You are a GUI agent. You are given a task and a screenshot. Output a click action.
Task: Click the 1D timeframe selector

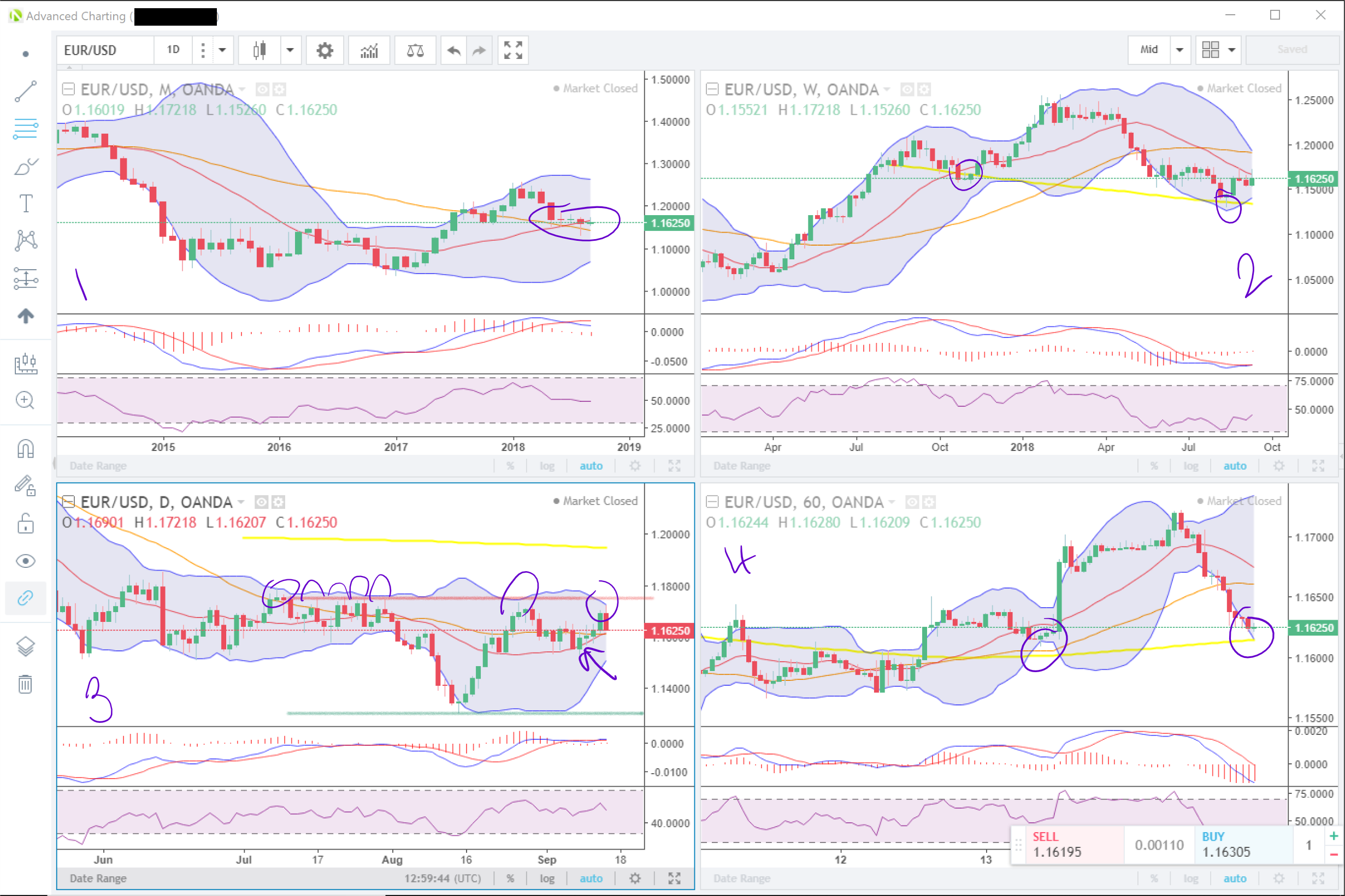click(173, 50)
